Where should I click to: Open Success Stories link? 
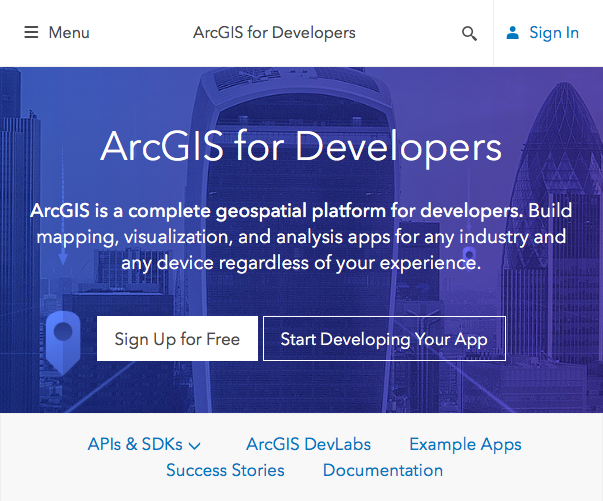click(225, 471)
